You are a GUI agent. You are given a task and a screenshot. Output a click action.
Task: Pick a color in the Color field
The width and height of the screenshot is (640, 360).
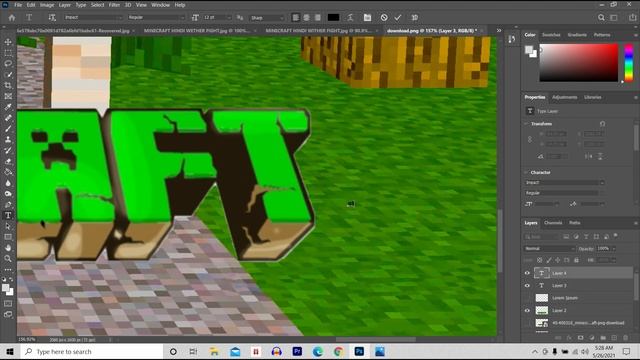click(579, 63)
